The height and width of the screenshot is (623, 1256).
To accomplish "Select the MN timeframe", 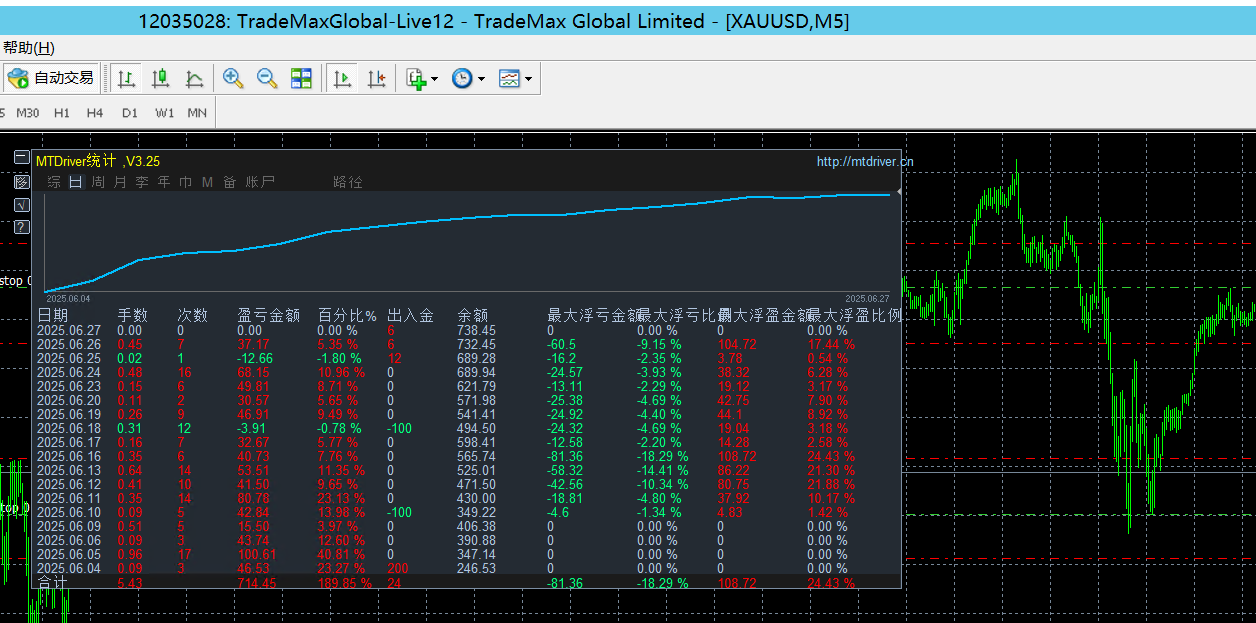I will (197, 113).
